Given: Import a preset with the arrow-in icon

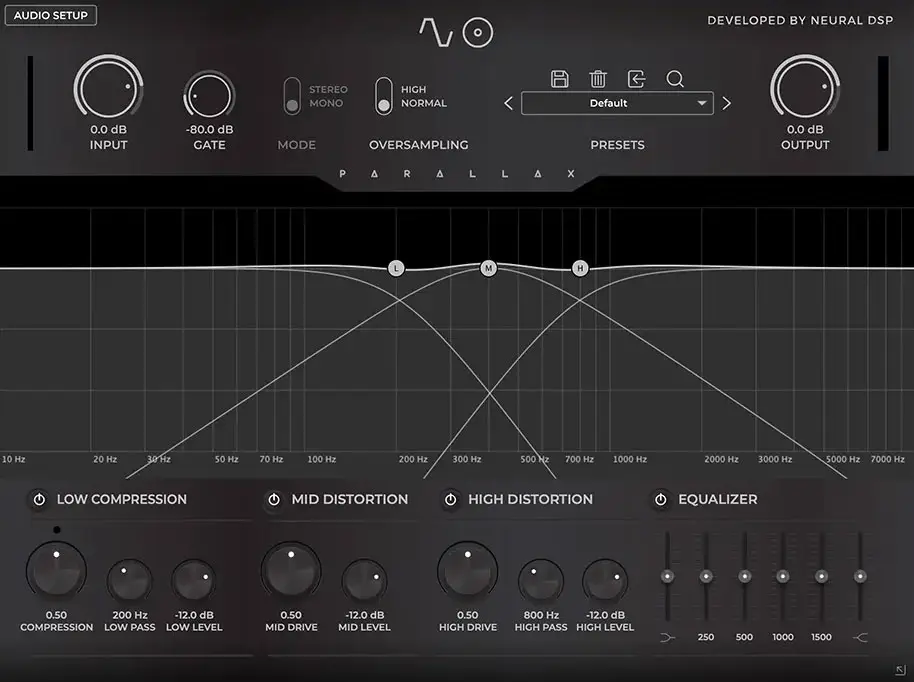Looking at the screenshot, I should click(x=637, y=79).
